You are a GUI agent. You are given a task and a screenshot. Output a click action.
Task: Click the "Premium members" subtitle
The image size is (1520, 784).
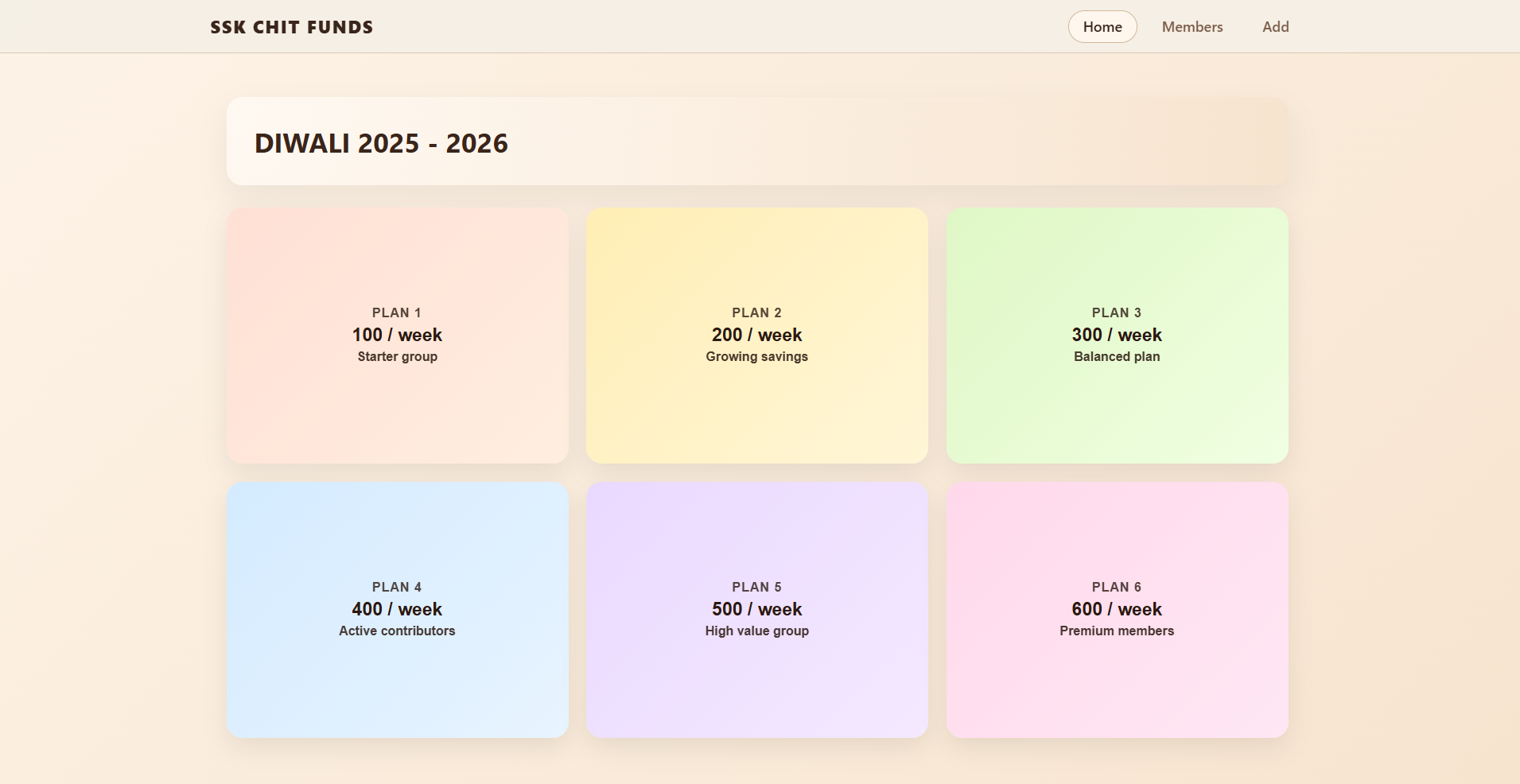(1117, 631)
